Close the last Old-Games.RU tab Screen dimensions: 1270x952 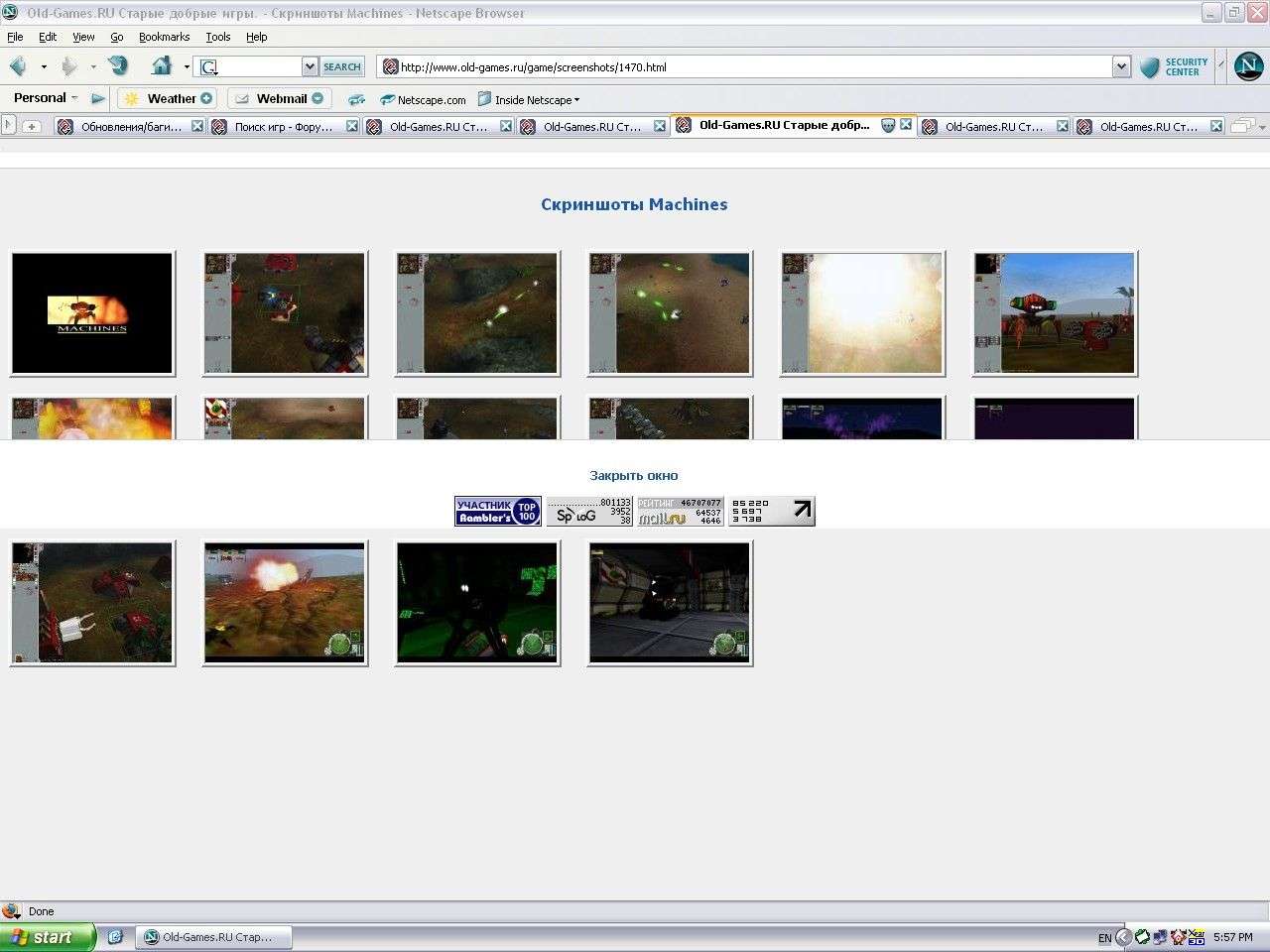pos(1216,127)
